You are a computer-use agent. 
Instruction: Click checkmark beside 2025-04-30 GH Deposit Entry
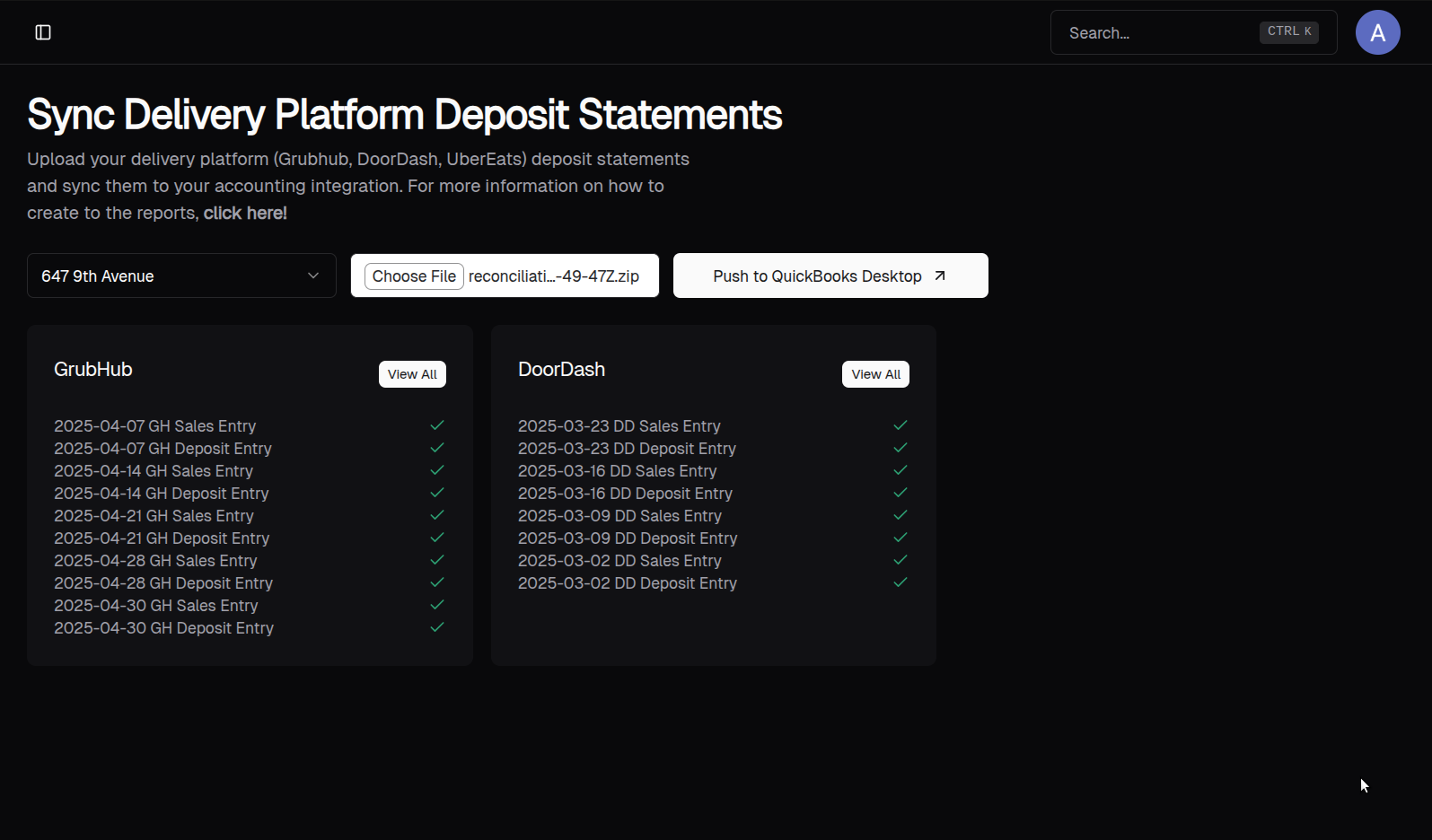[x=437, y=627]
